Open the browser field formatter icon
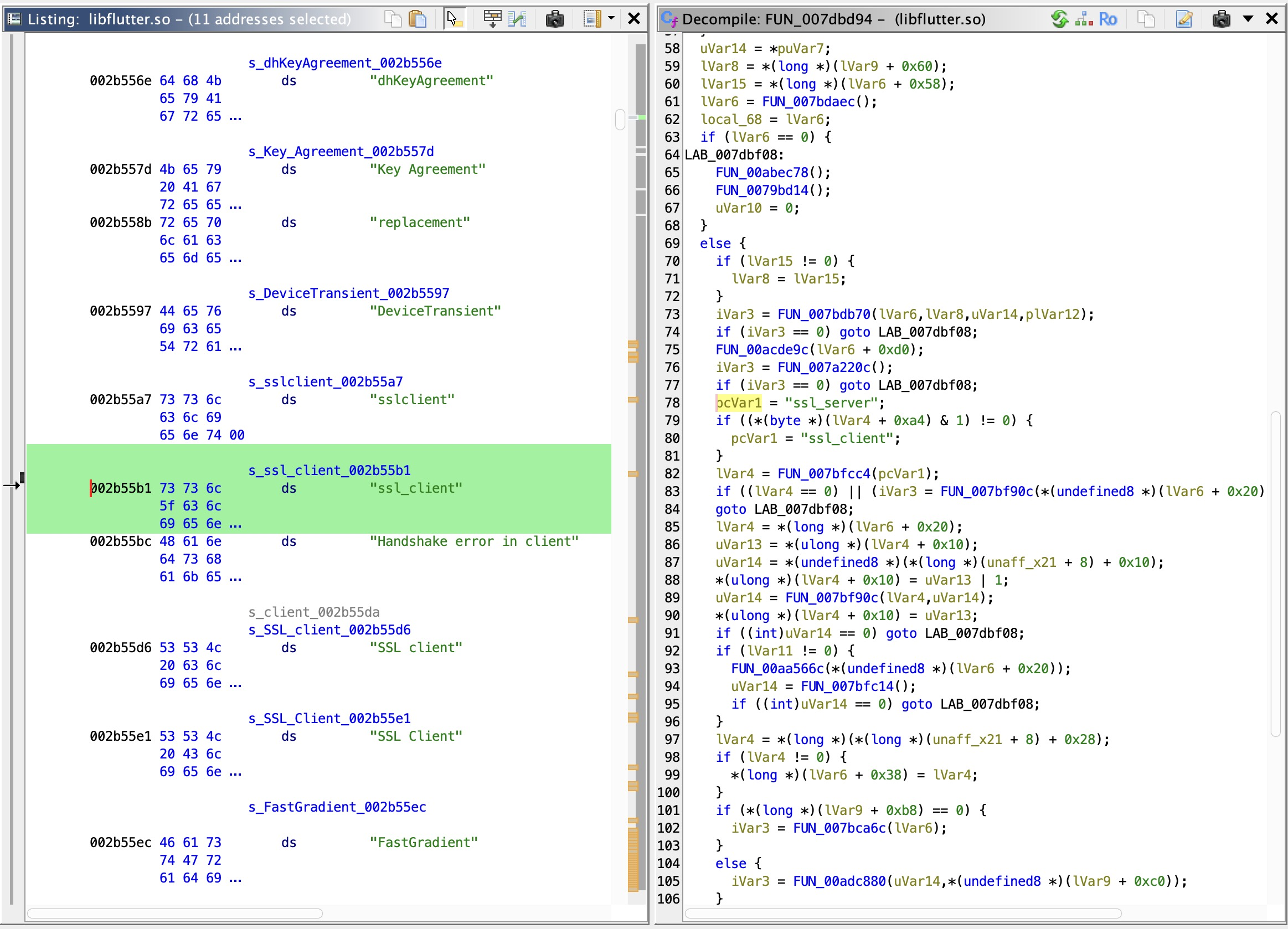This screenshot has width=1288, height=929. (492, 19)
